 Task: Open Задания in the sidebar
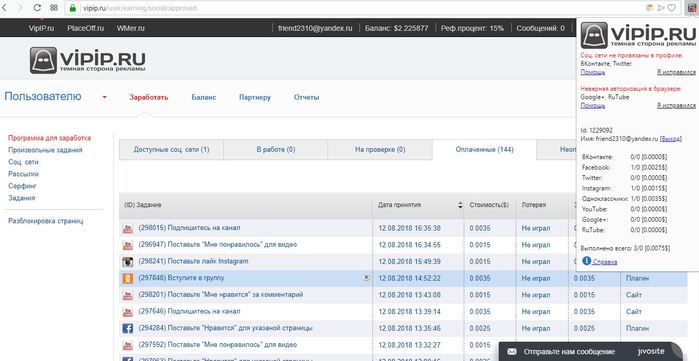pyautogui.click(x=21, y=198)
